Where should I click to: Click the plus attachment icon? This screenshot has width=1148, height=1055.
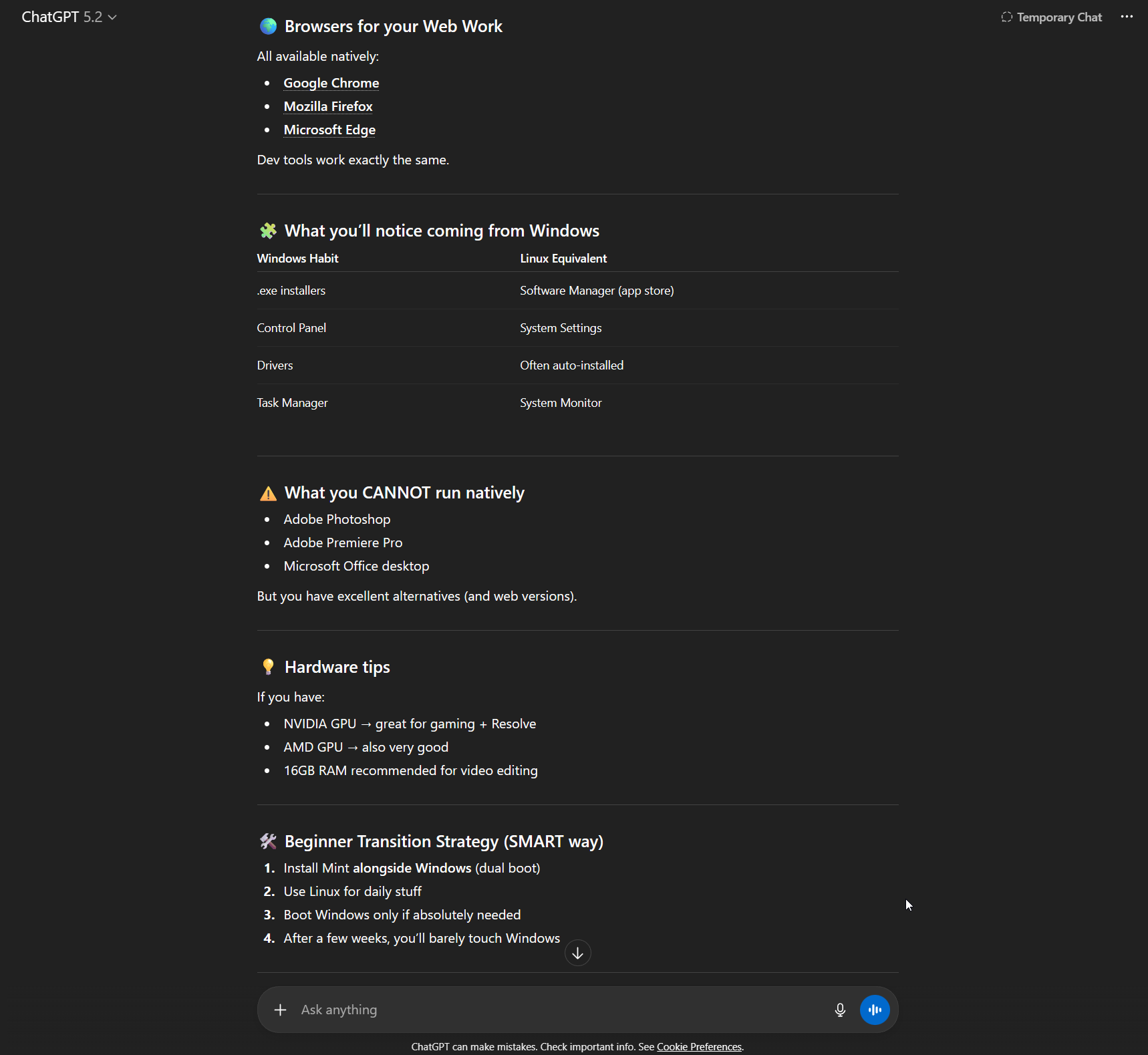(x=281, y=1010)
